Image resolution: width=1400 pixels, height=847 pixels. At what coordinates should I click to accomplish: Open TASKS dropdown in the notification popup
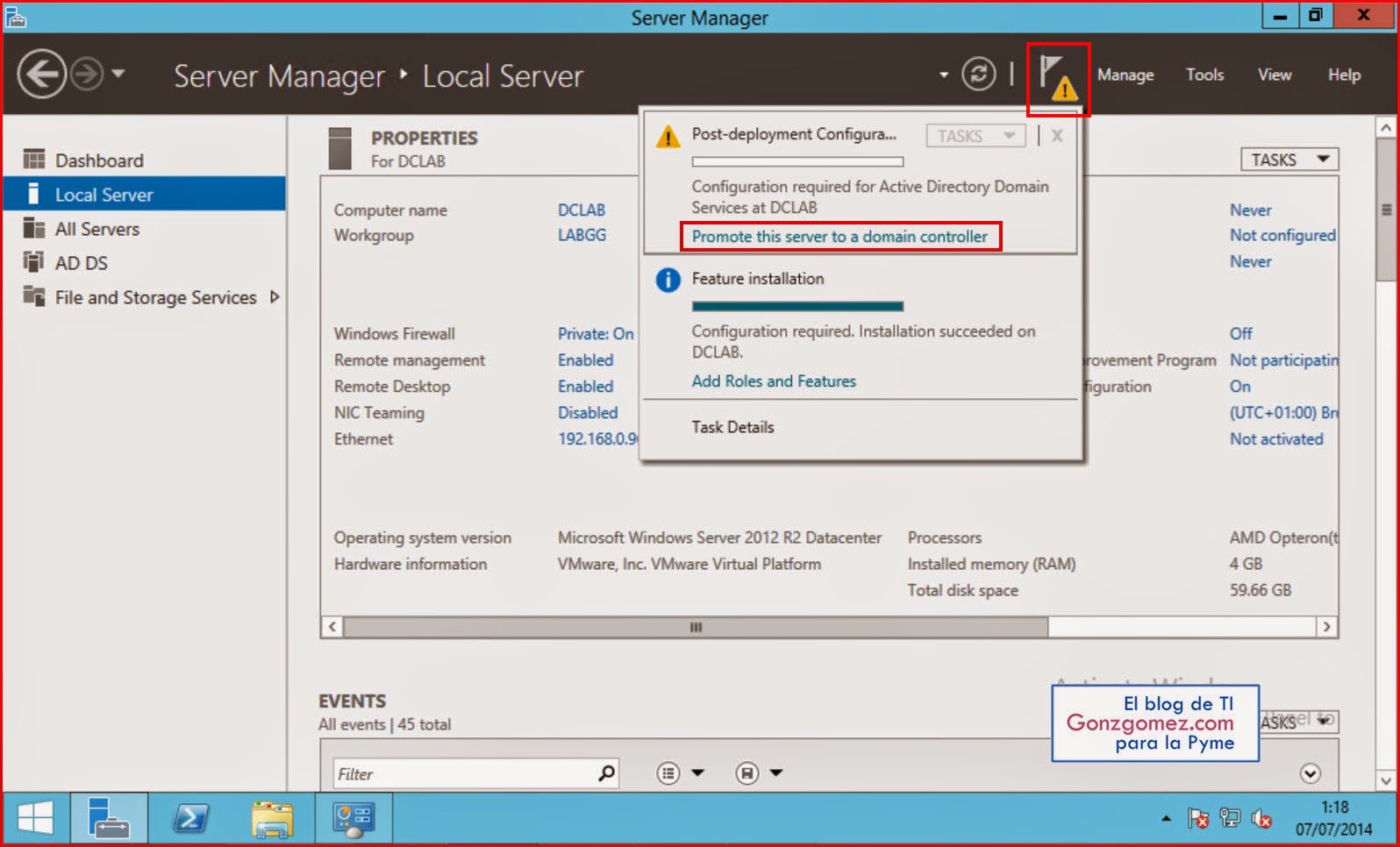point(975,136)
